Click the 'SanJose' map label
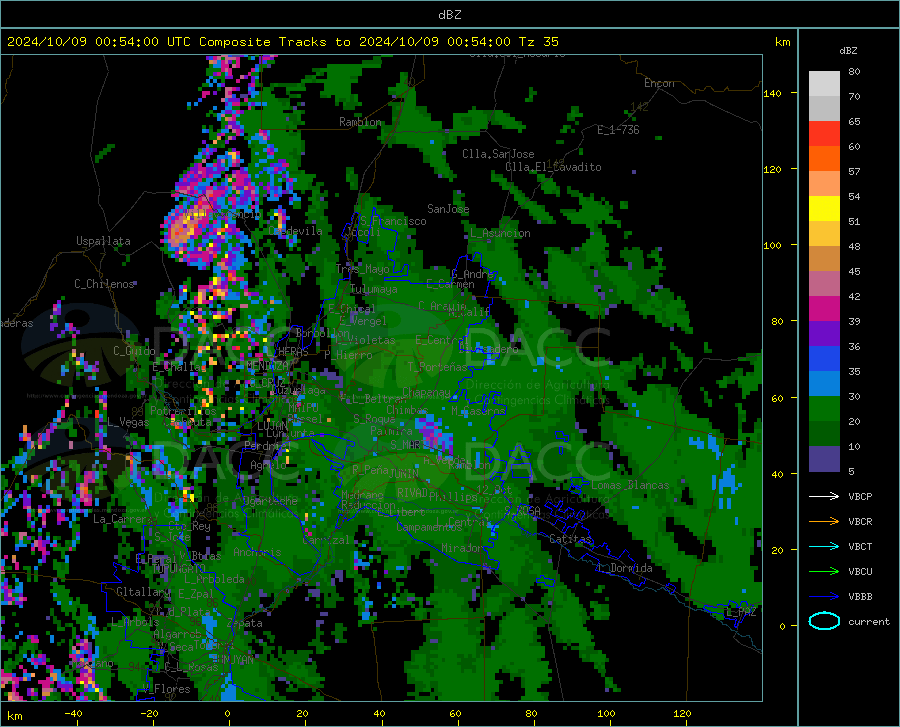The width and height of the screenshot is (900, 727). 448,209
